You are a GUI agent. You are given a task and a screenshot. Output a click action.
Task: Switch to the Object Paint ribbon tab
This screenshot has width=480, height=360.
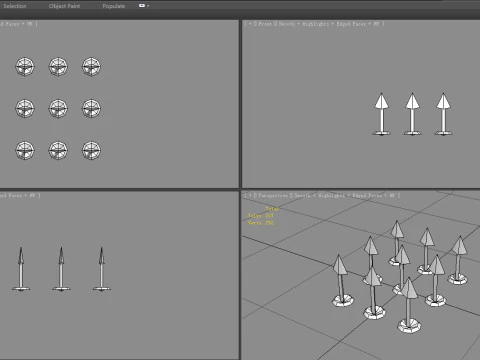click(x=64, y=6)
